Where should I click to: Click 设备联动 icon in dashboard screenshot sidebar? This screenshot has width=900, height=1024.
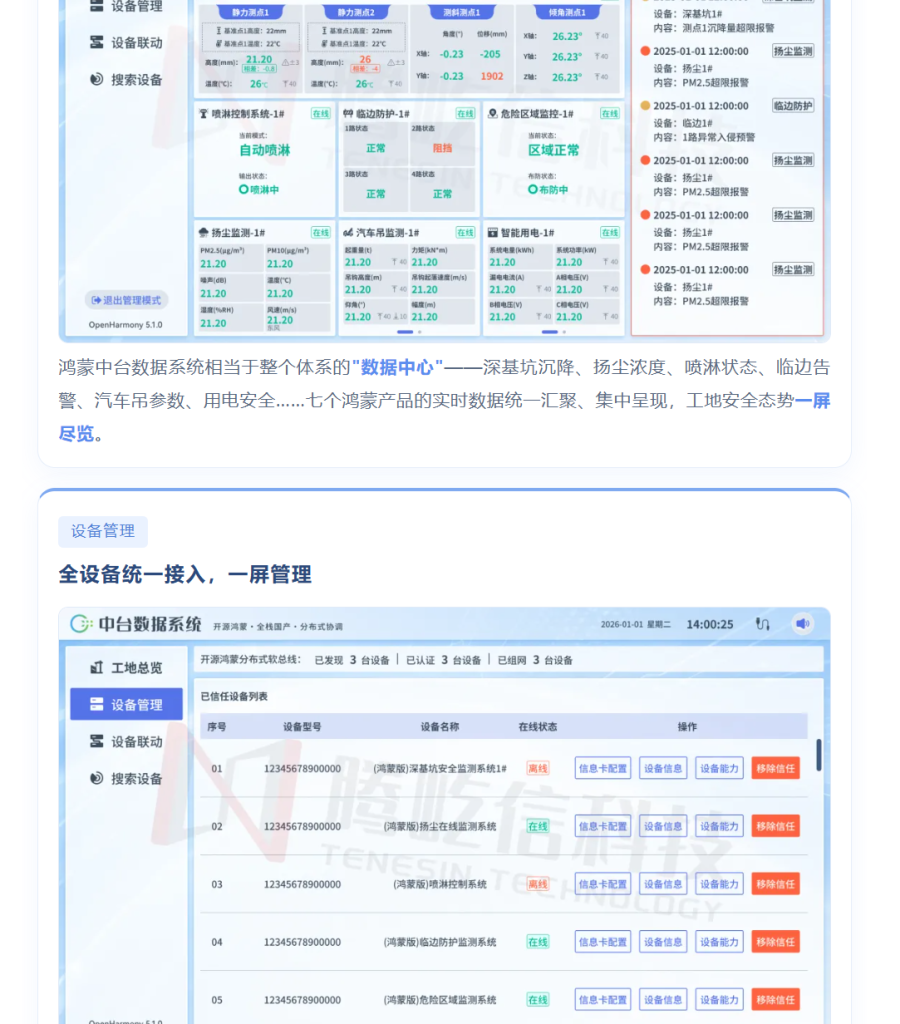pos(97,42)
